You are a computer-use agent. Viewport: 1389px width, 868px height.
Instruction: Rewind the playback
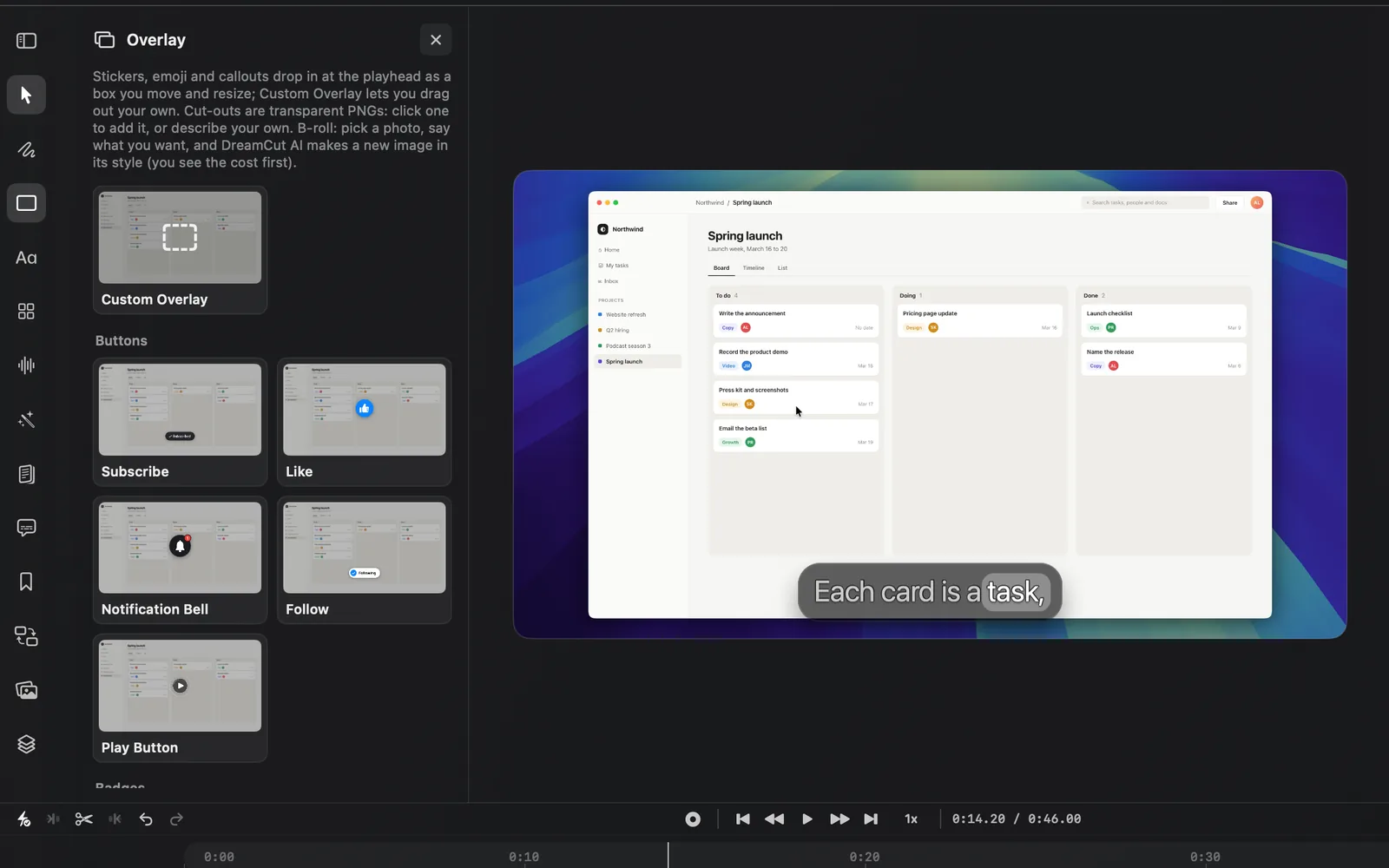tap(774, 819)
